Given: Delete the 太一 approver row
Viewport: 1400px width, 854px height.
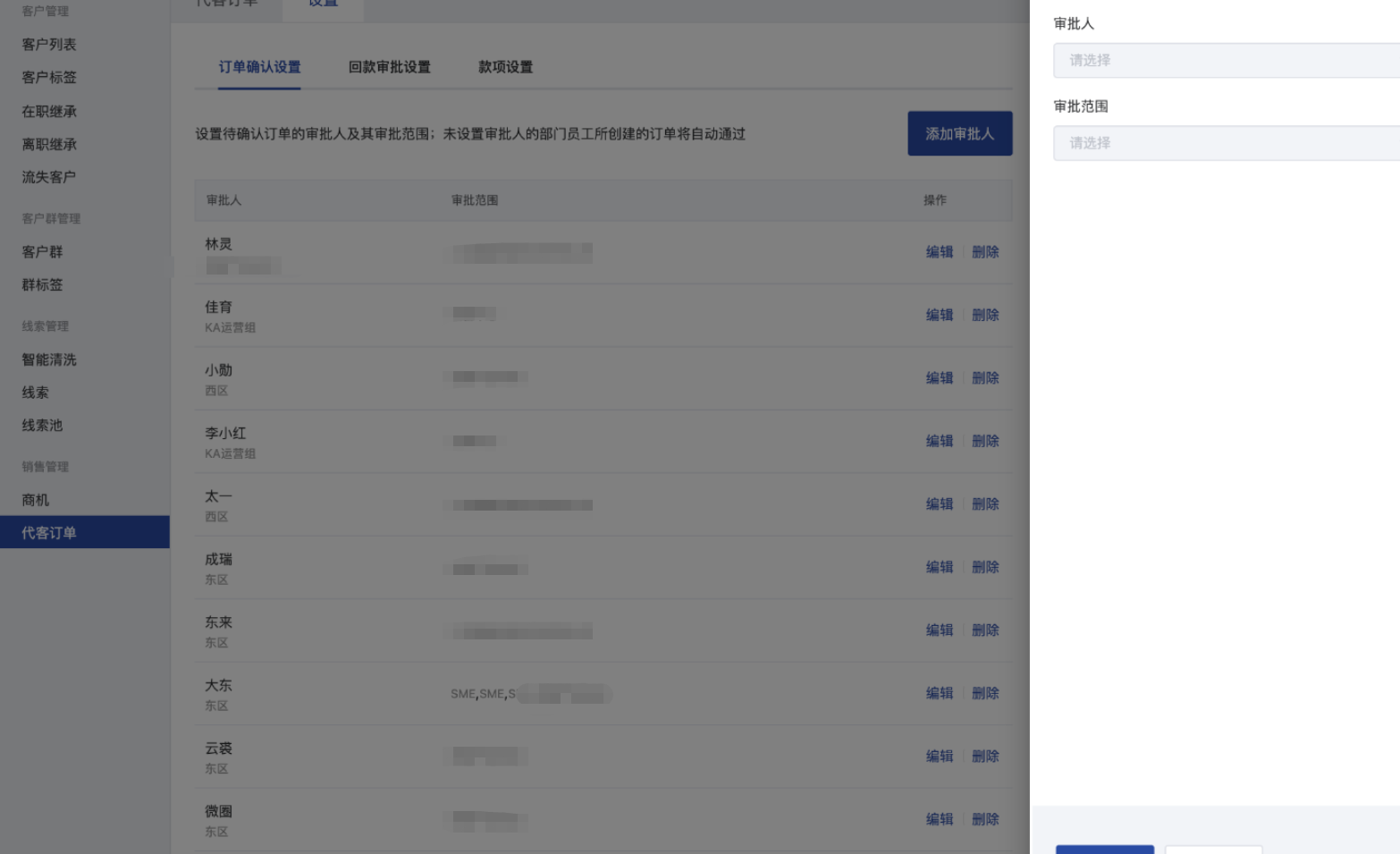Looking at the screenshot, I should pos(985,504).
